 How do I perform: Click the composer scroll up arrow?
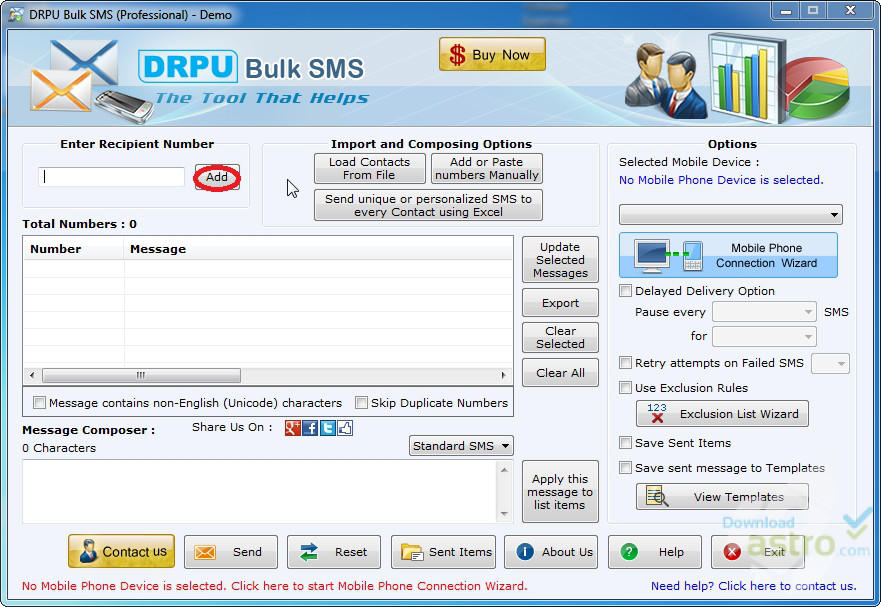click(504, 470)
